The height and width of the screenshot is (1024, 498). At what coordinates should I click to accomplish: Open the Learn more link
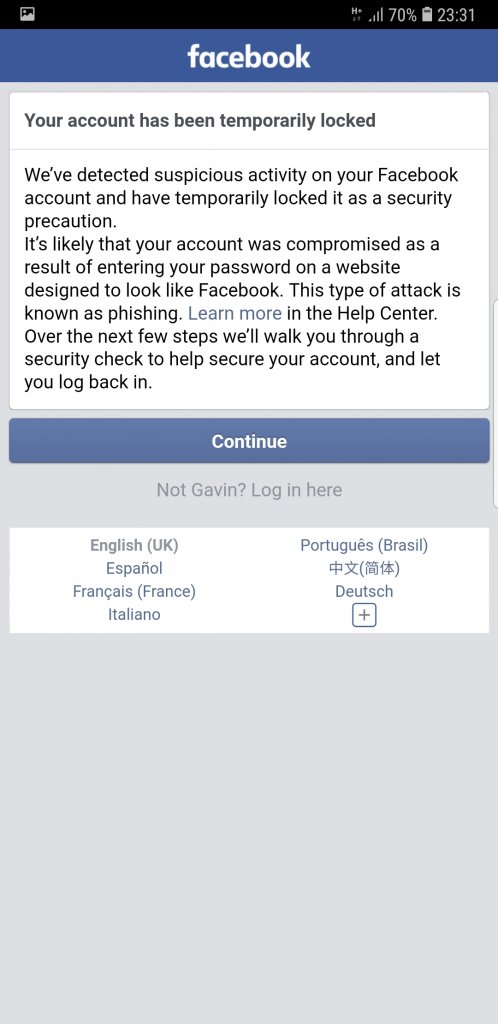click(x=235, y=313)
